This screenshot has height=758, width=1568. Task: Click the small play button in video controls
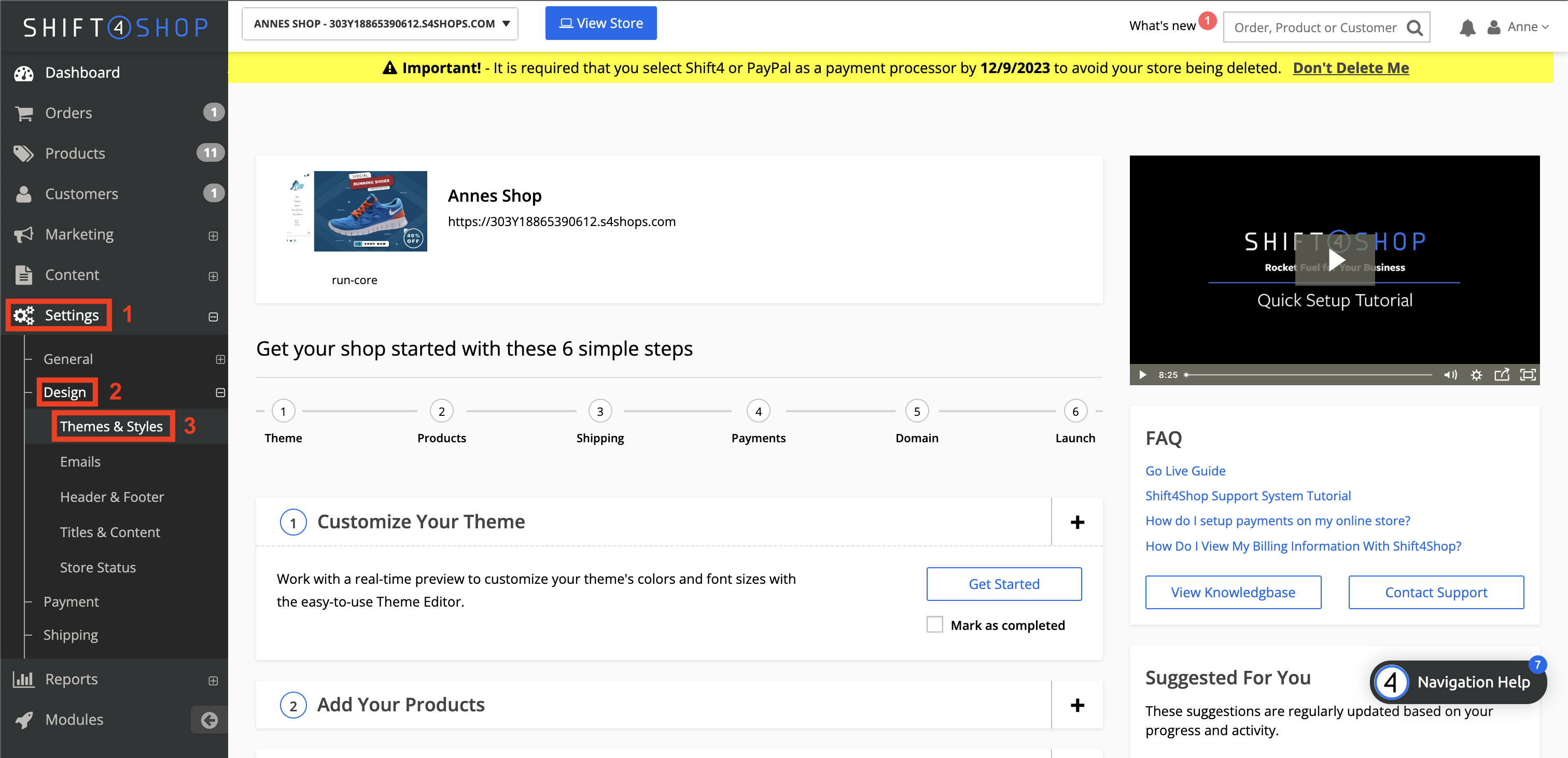click(x=1142, y=374)
